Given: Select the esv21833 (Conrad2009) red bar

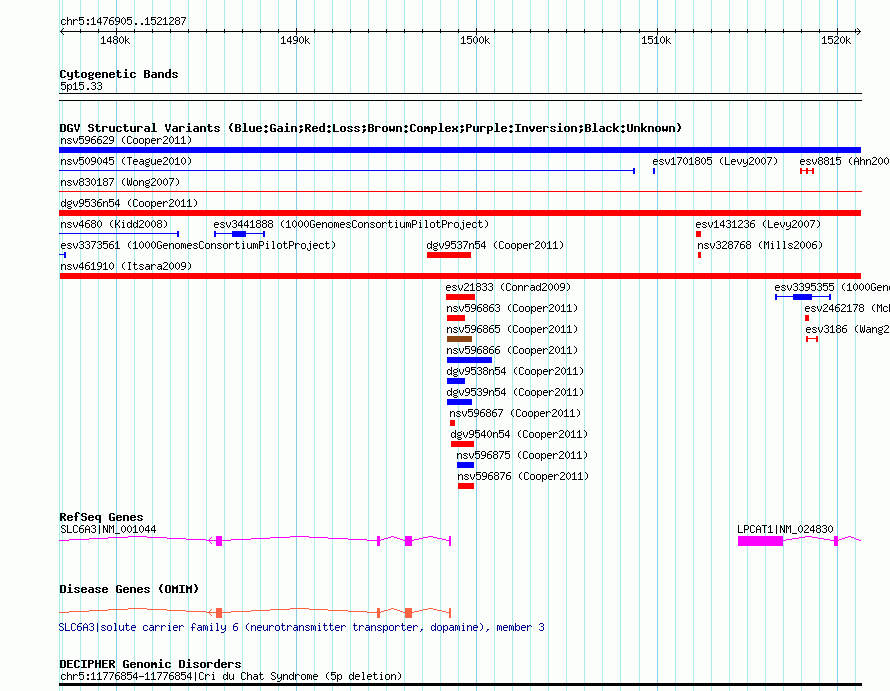Looking at the screenshot, I should pos(460,297).
